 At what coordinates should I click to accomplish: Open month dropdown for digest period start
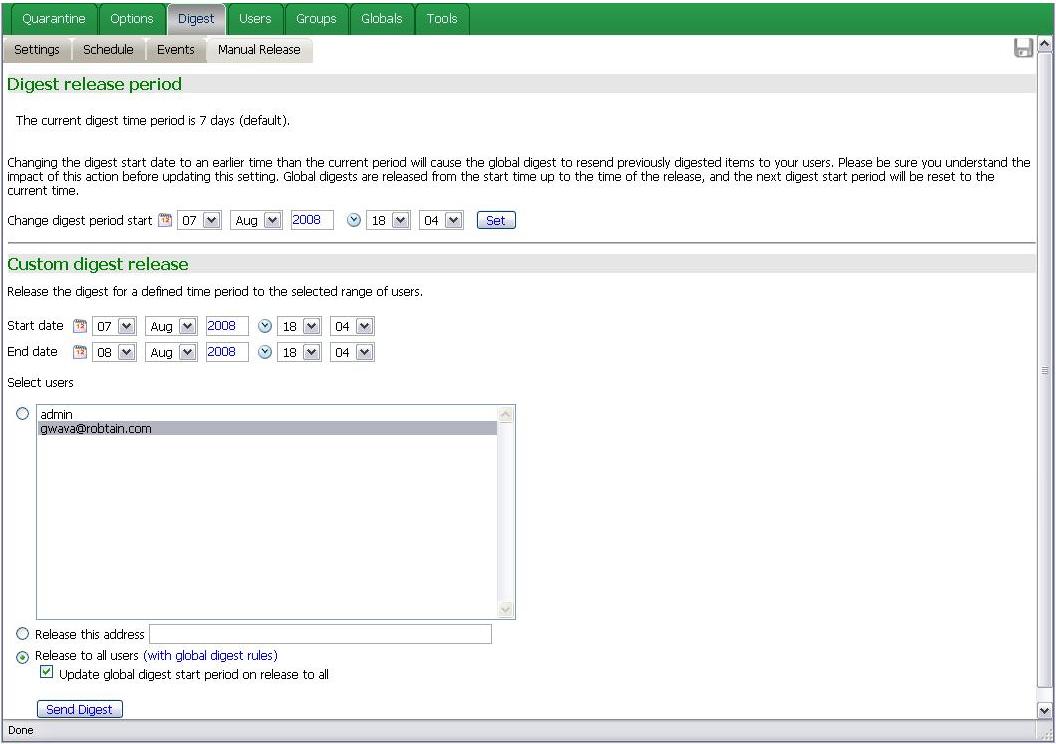[x=256, y=220]
